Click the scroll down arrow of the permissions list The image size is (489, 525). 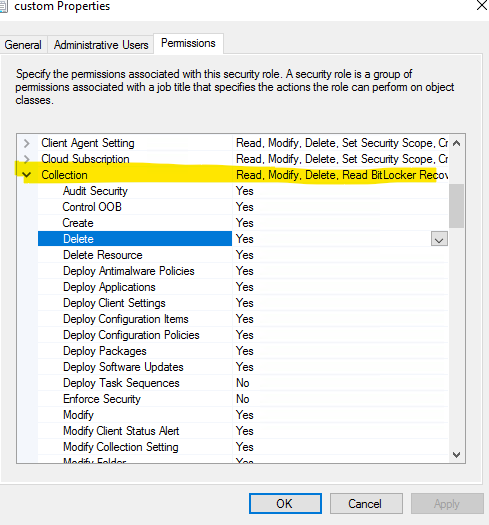(x=456, y=454)
